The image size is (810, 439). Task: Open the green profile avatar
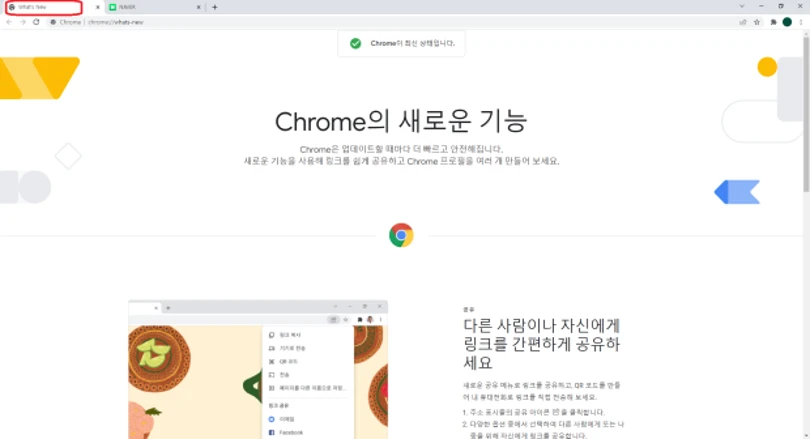[x=787, y=22]
